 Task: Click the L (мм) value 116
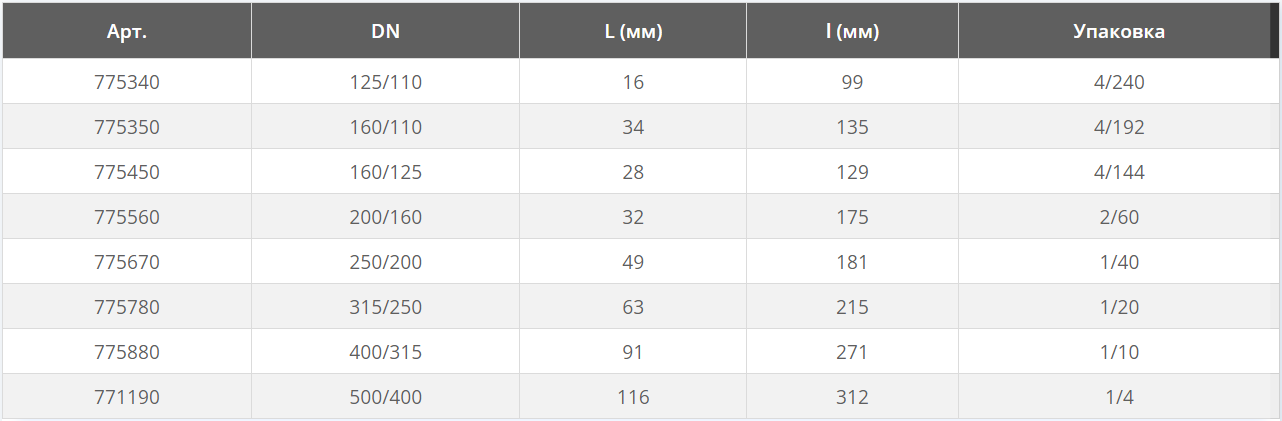coord(632,398)
